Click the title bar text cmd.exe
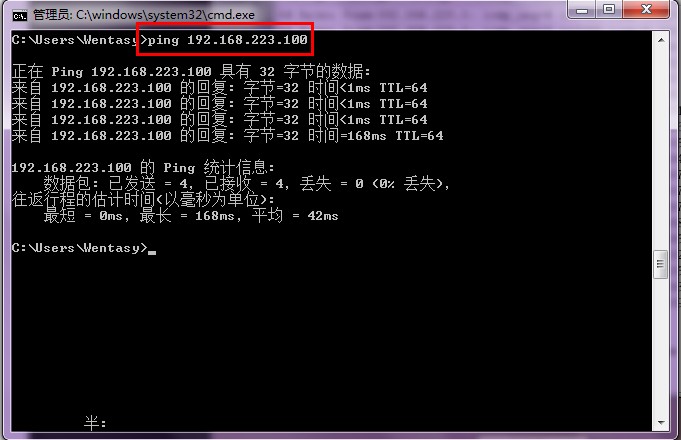This screenshot has height=440, width=681. tap(144, 15)
